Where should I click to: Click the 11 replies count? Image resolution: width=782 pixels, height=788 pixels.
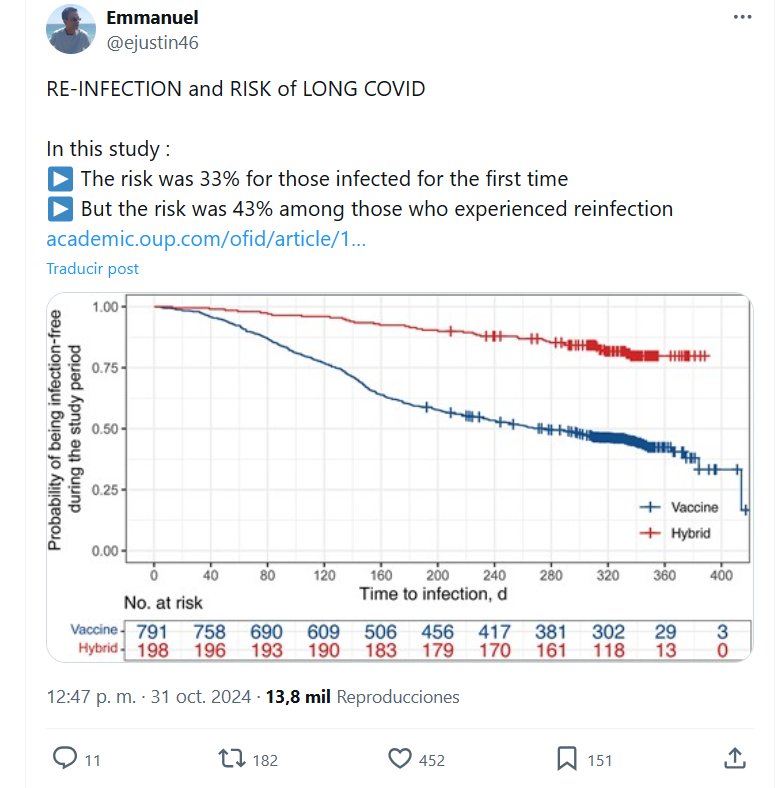[93, 760]
